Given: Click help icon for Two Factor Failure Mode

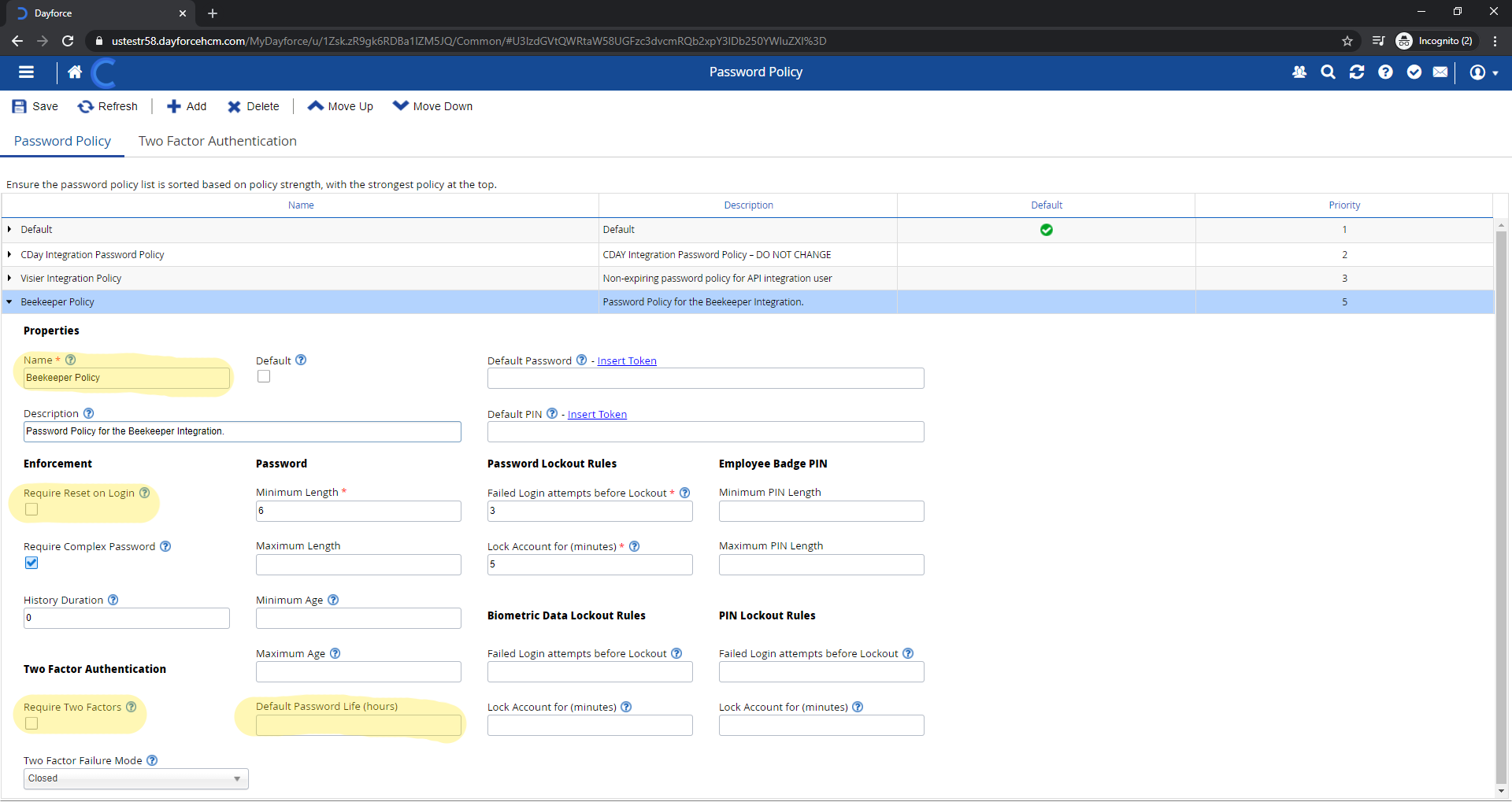Looking at the screenshot, I should (x=153, y=760).
